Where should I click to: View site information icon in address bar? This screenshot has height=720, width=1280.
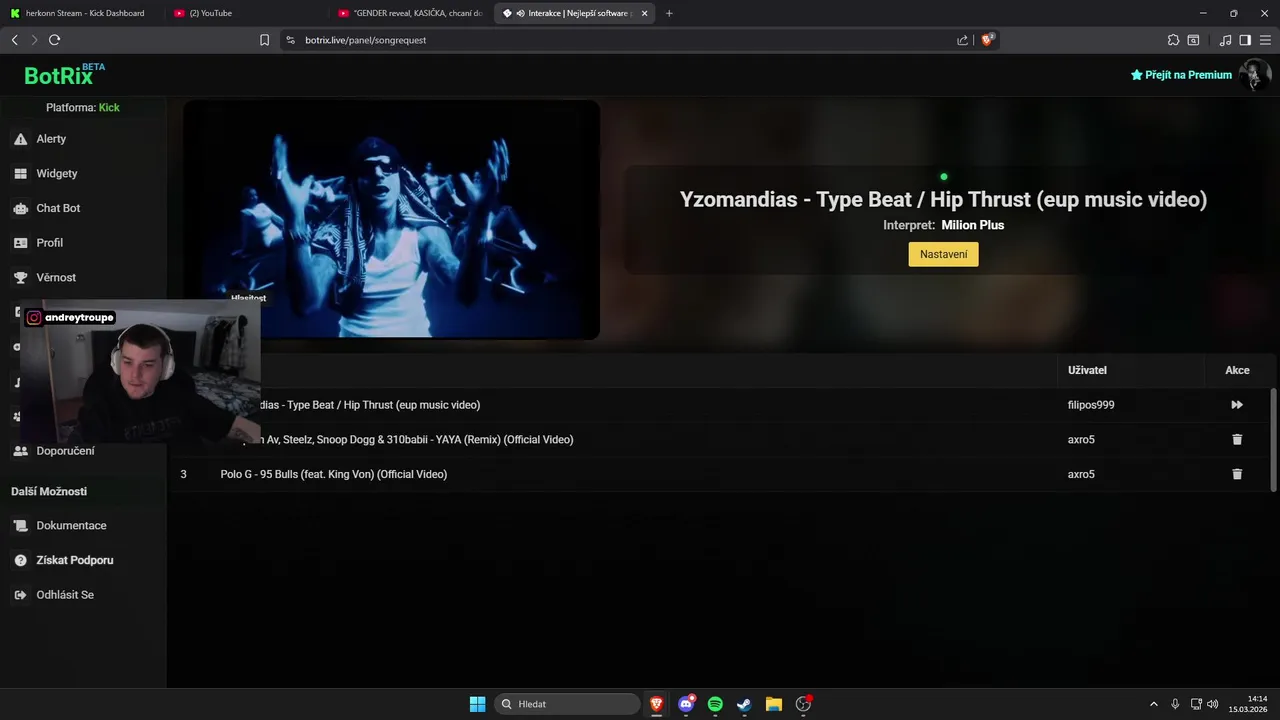[x=290, y=40]
